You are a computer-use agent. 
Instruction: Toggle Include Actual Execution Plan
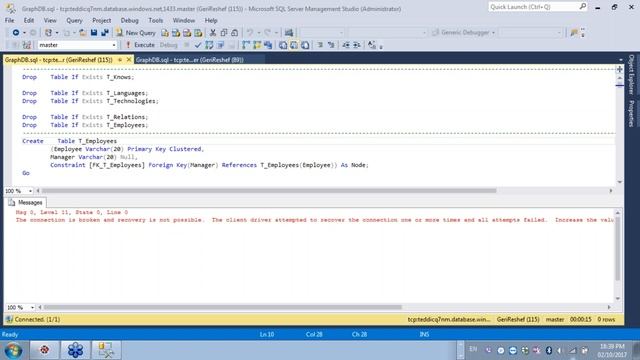click(x=246, y=45)
